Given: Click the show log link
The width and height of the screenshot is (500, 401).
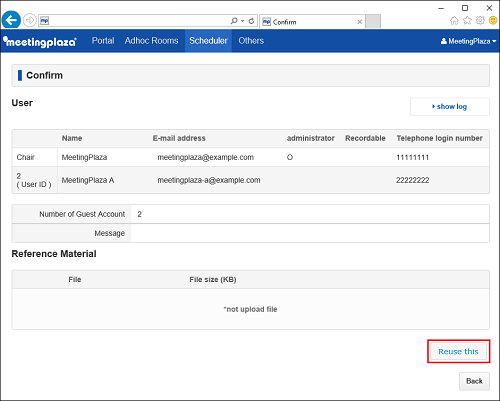Looking at the screenshot, I should click(450, 107).
